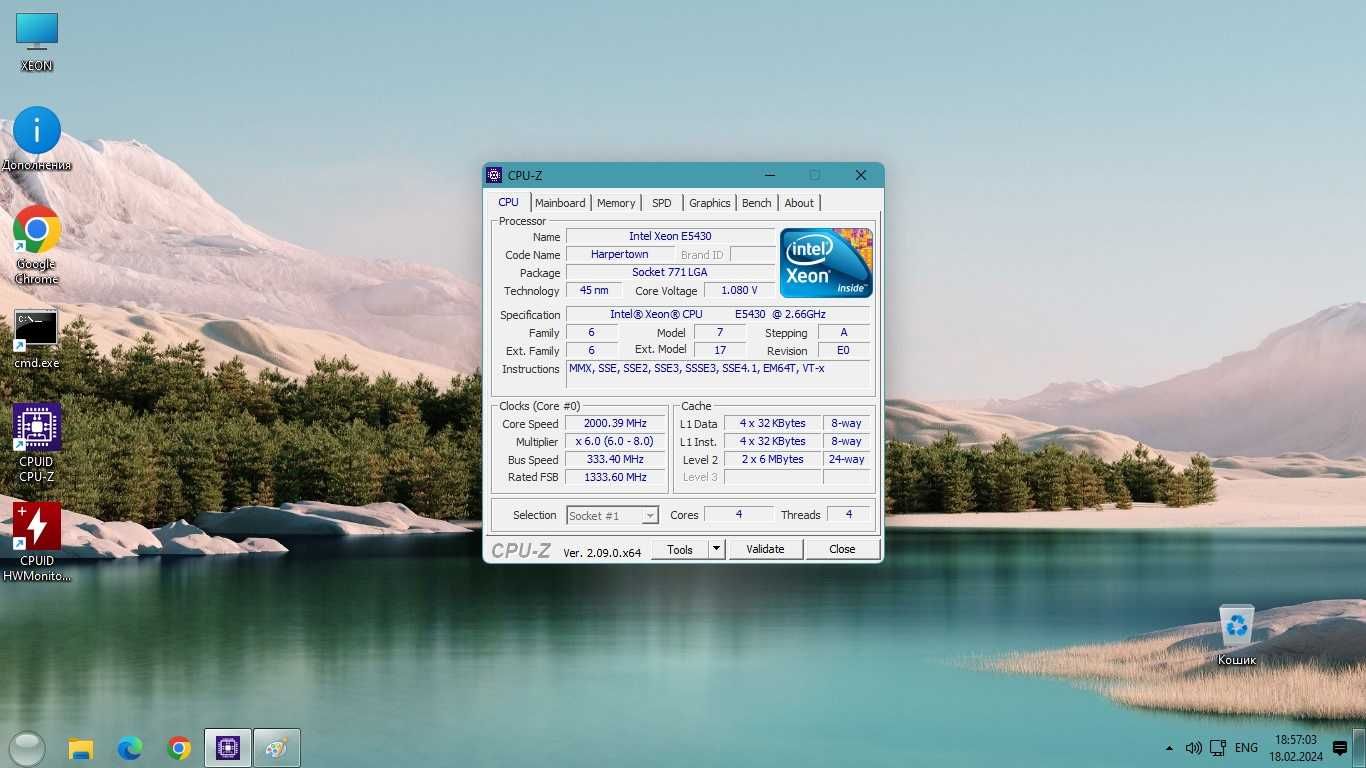
Task: Switch to the About tab
Action: (799, 203)
